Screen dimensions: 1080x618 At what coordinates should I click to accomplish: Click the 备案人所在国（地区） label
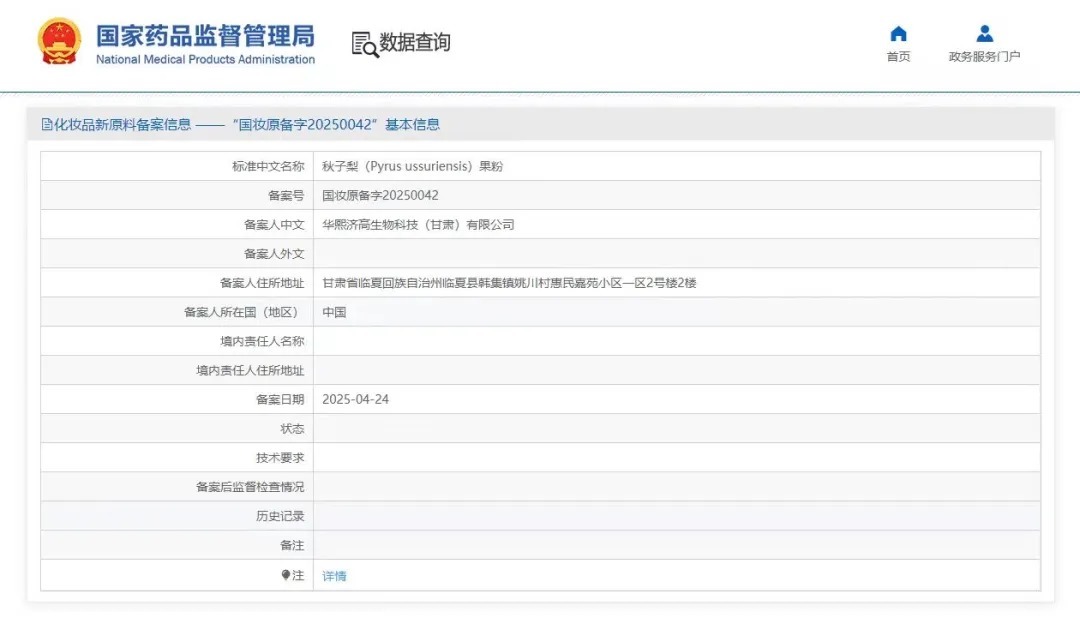244,312
